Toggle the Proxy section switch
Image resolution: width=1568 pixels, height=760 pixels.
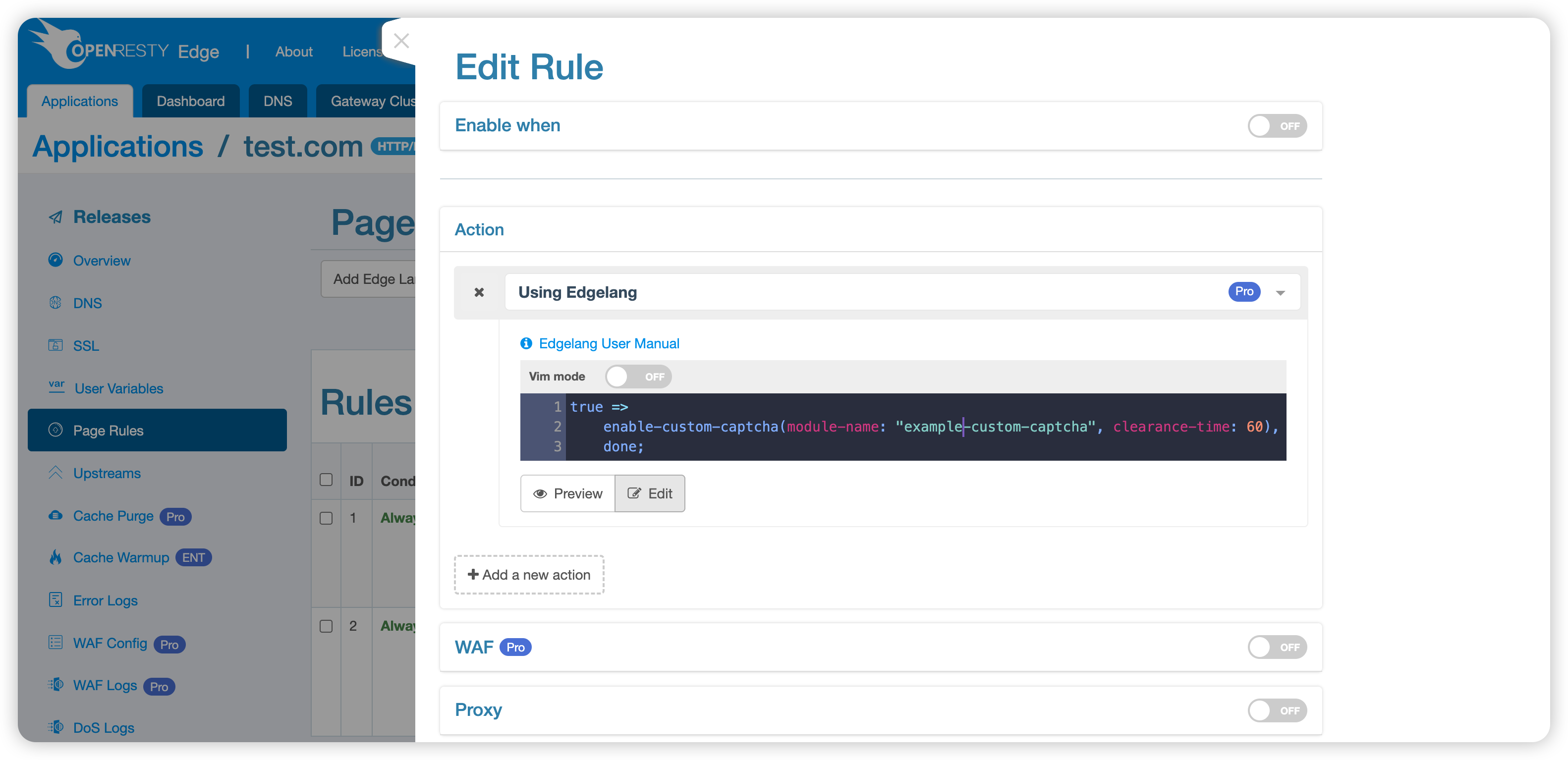point(1277,710)
